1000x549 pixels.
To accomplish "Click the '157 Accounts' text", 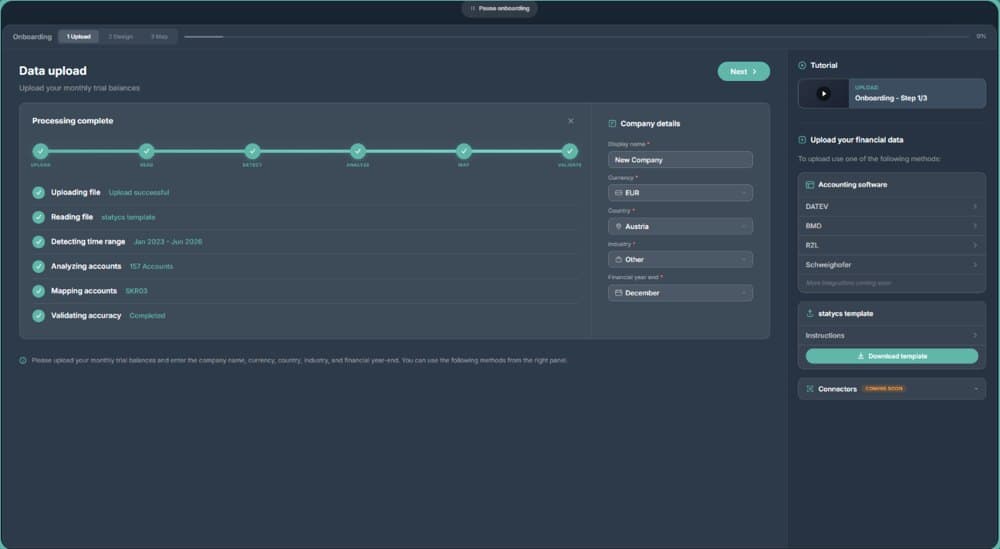I will coord(151,267).
